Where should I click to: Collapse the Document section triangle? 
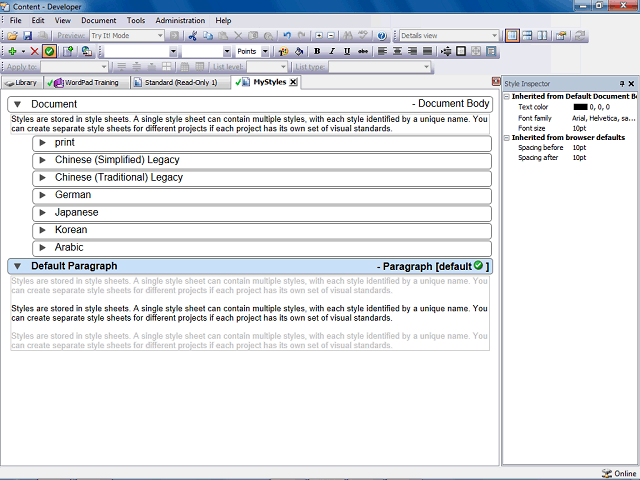18,104
